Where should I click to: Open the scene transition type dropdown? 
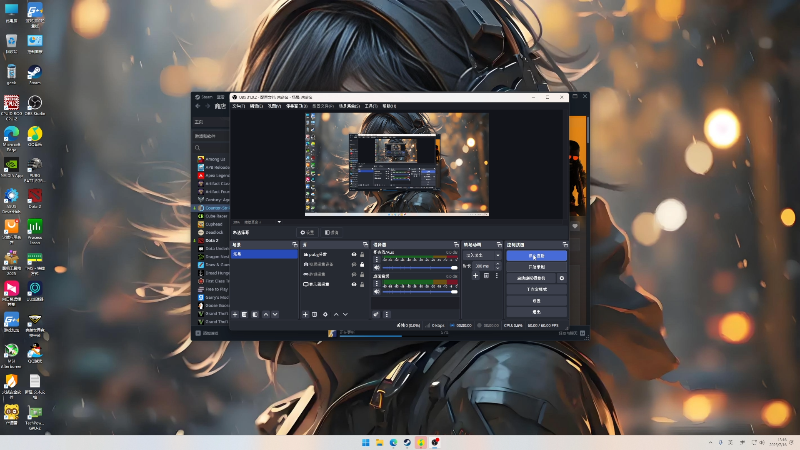(482, 255)
